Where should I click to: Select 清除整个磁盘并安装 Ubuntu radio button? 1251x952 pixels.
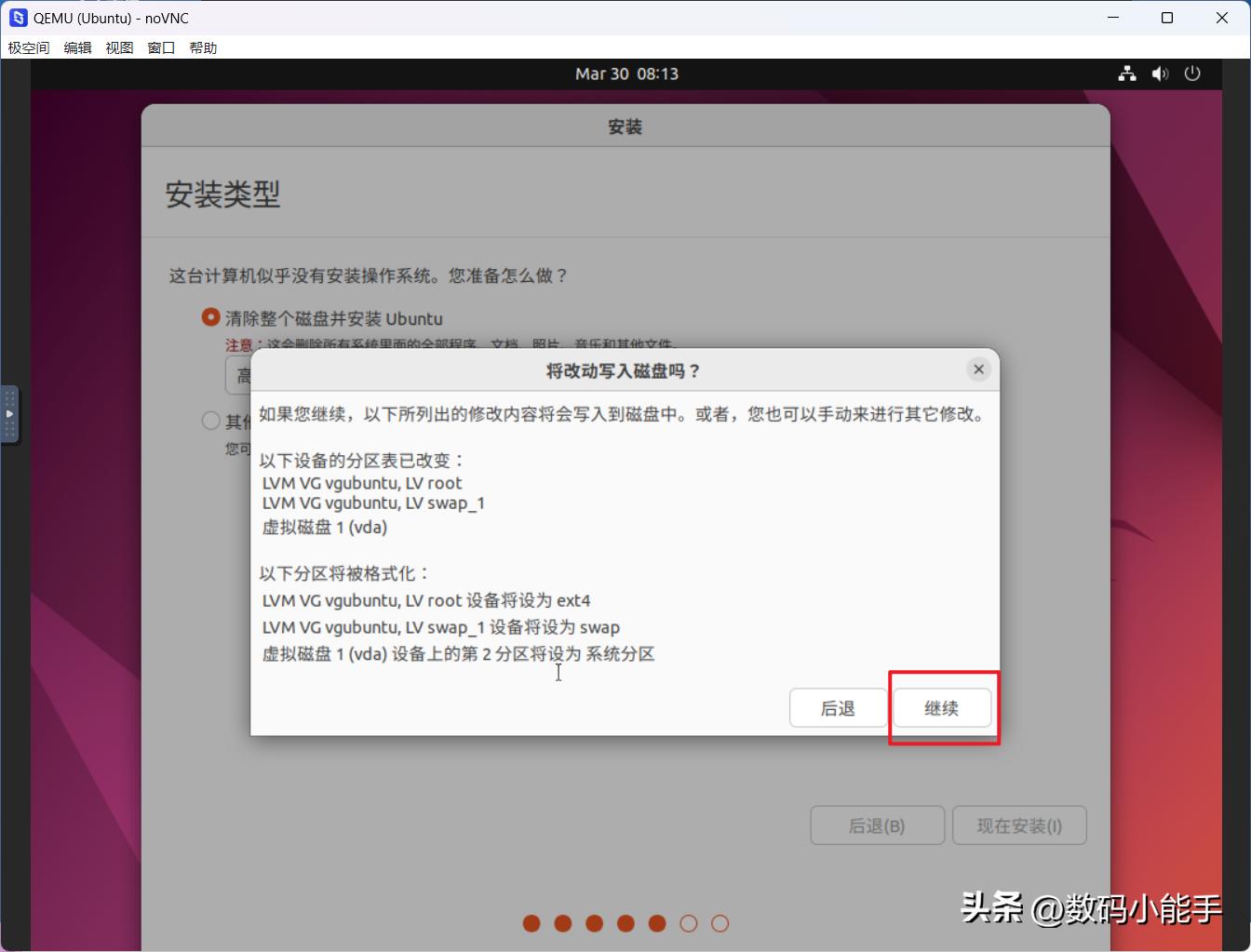(211, 318)
